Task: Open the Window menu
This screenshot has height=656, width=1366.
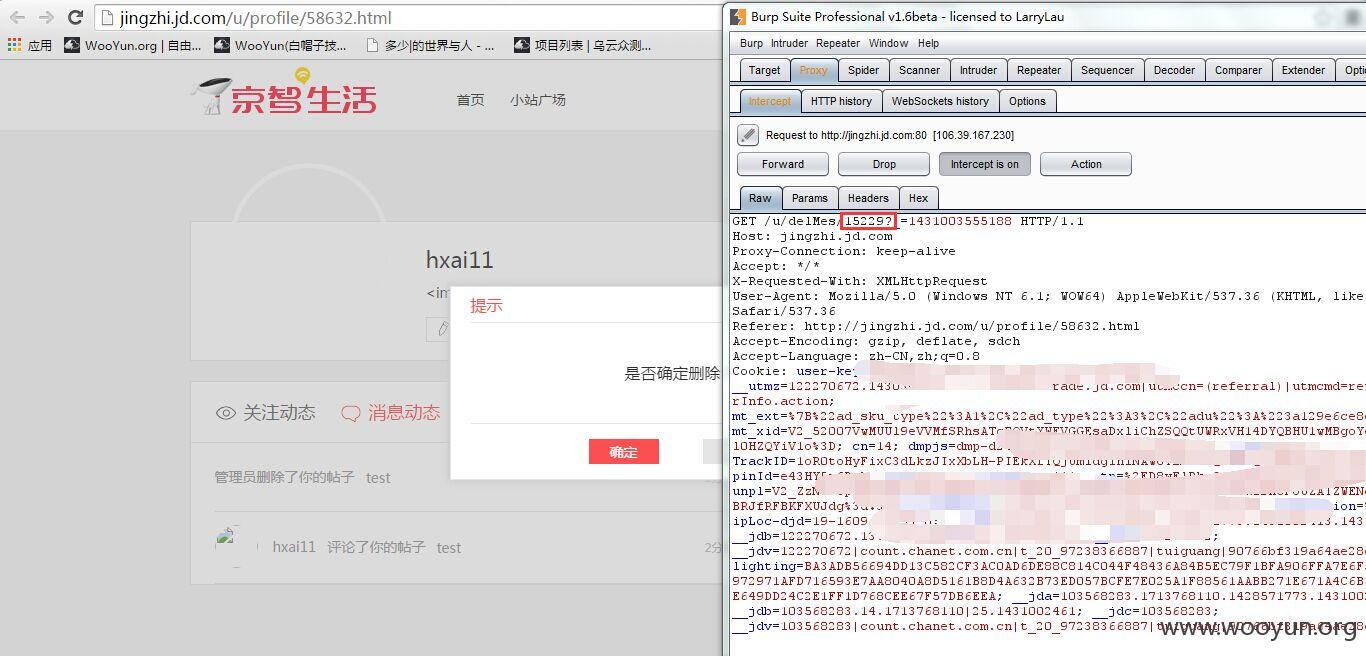Action: point(889,43)
